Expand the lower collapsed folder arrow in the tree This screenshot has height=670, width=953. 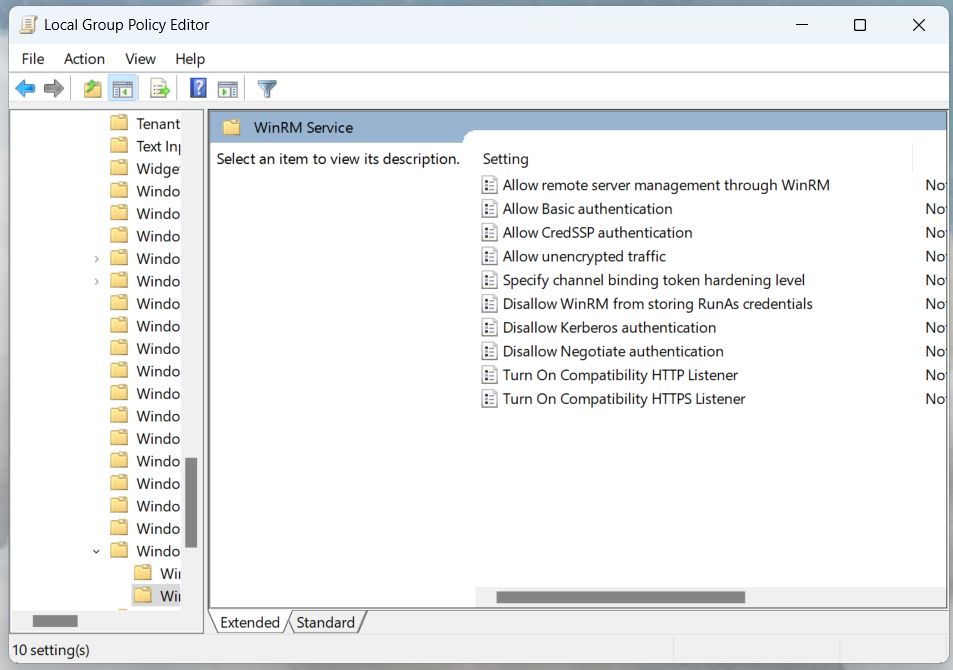pyautogui.click(x=96, y=281)
